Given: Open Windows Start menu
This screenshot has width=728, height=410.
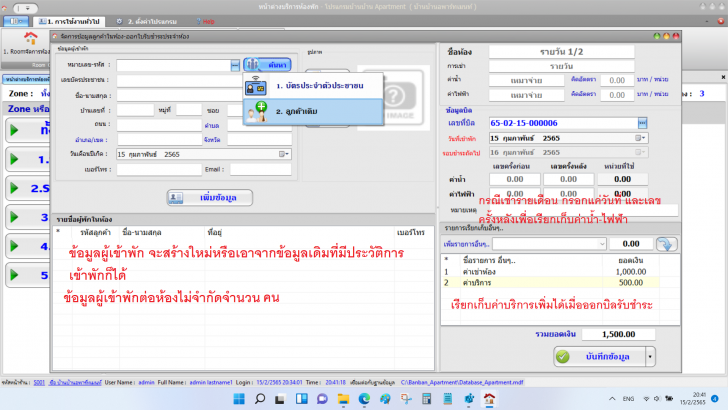Looking at the screenshot, I should click(239, 399).
